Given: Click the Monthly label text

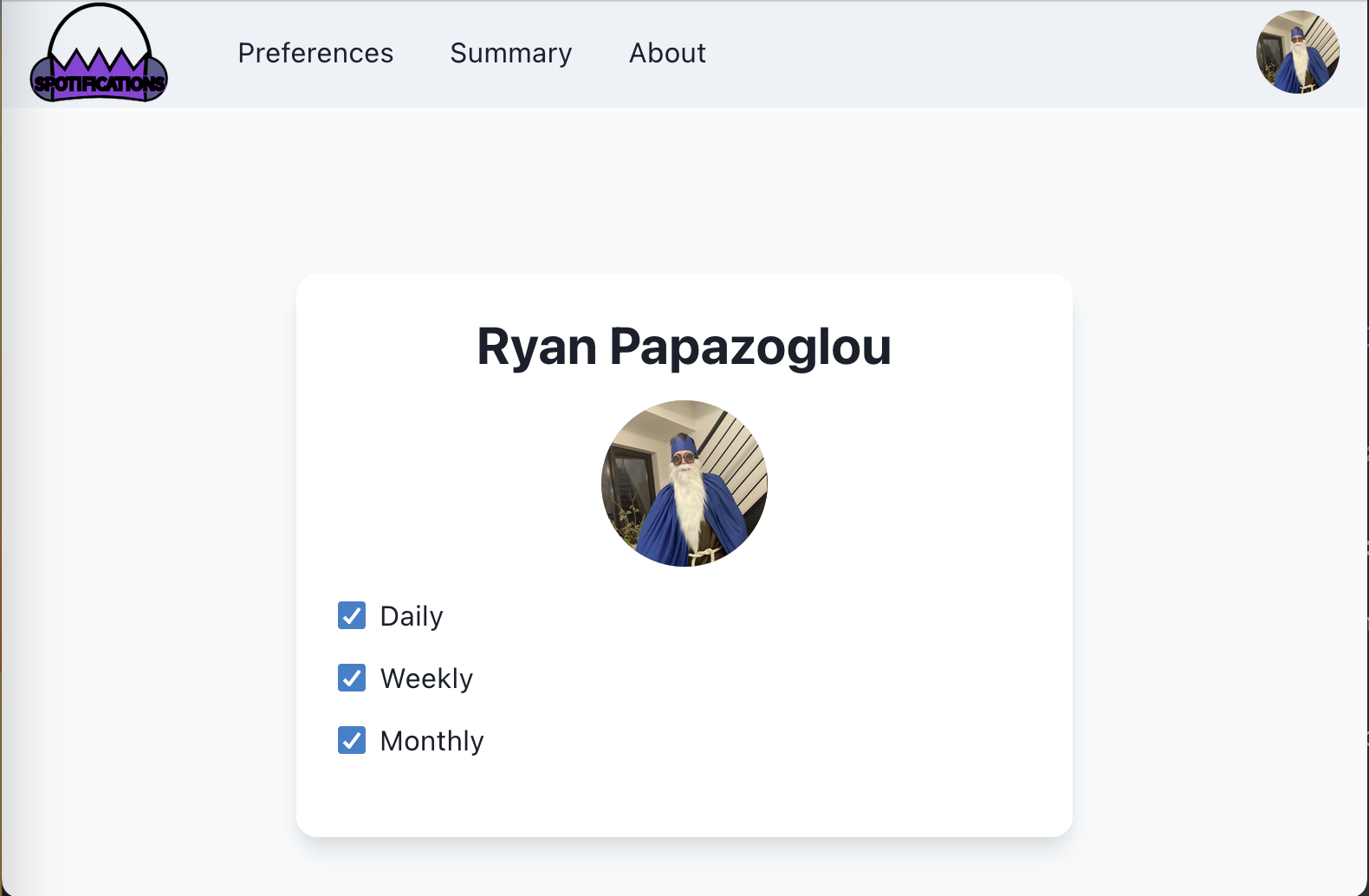Looking at the screenshot, I should pos(432,741).
